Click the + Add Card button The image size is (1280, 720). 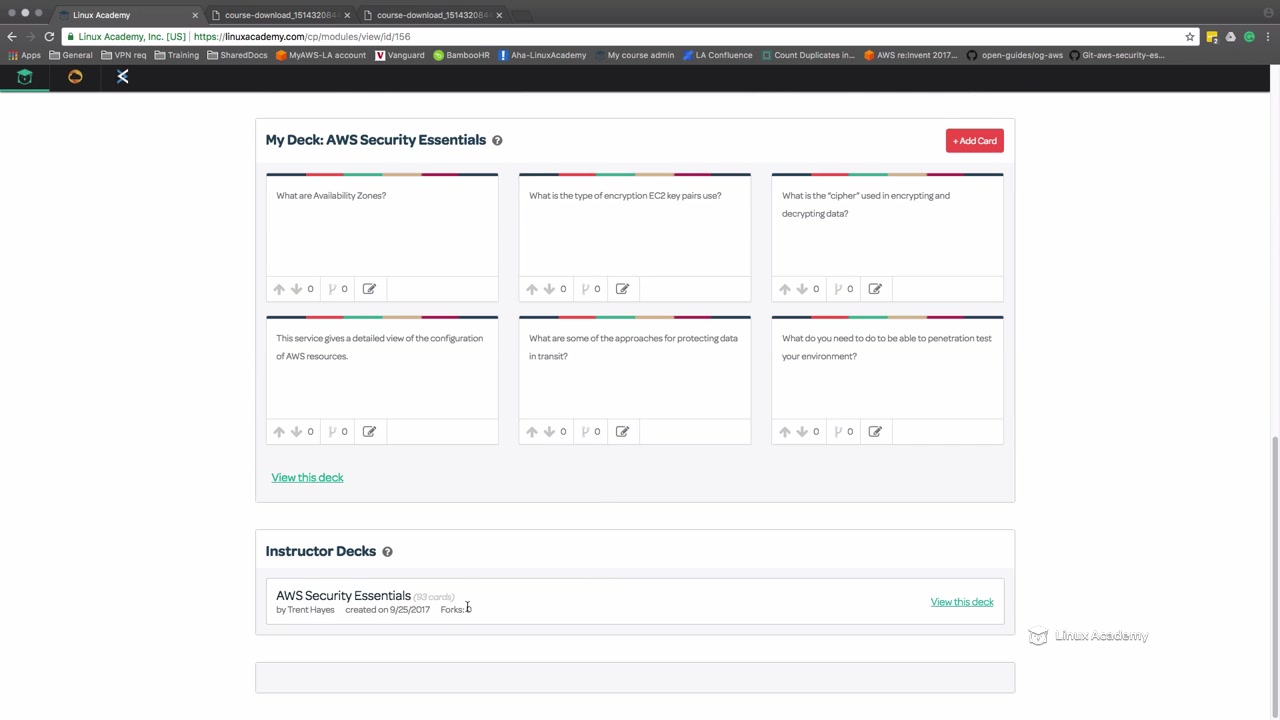975,141
